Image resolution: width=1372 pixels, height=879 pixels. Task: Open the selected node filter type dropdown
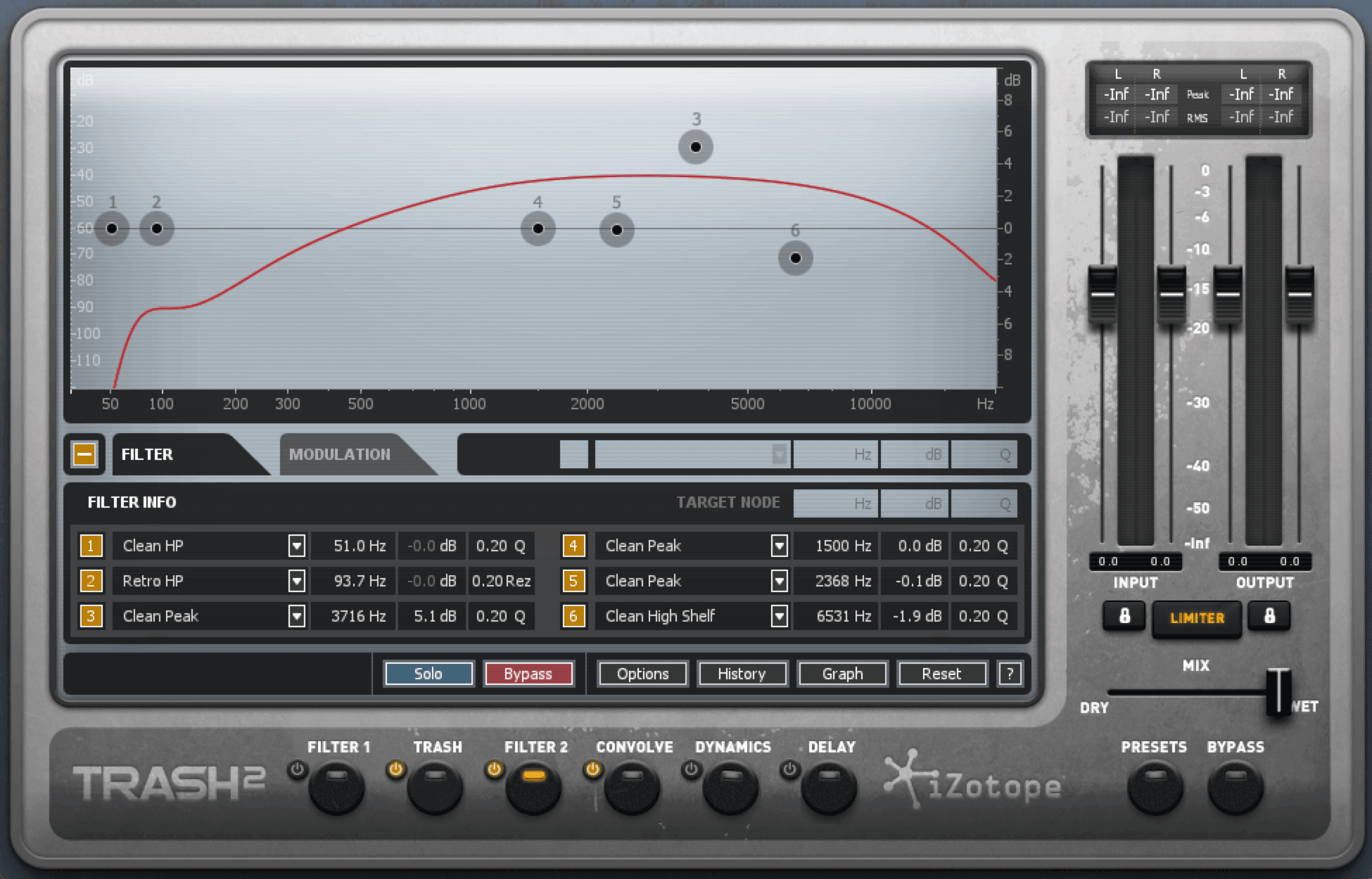coord(779,454)
